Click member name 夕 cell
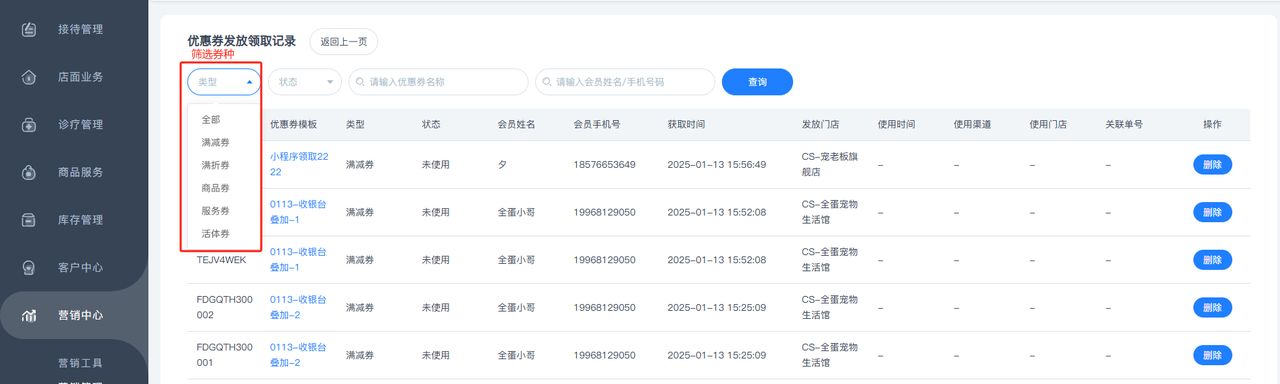The width and height of the screenshot is (1280, 384). tap(502, 164)
